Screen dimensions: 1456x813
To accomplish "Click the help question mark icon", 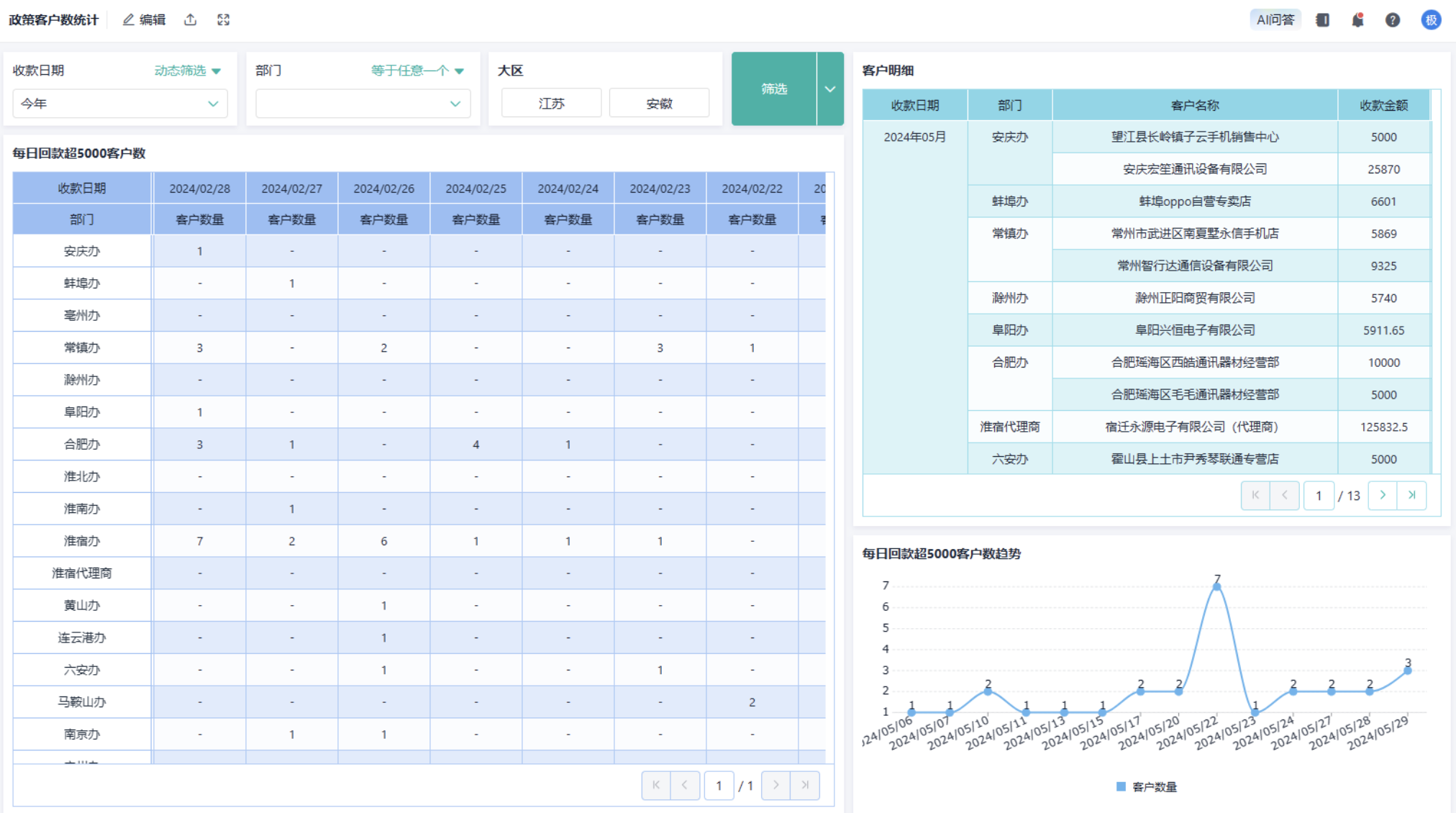I will click(x=1393, y=20).
